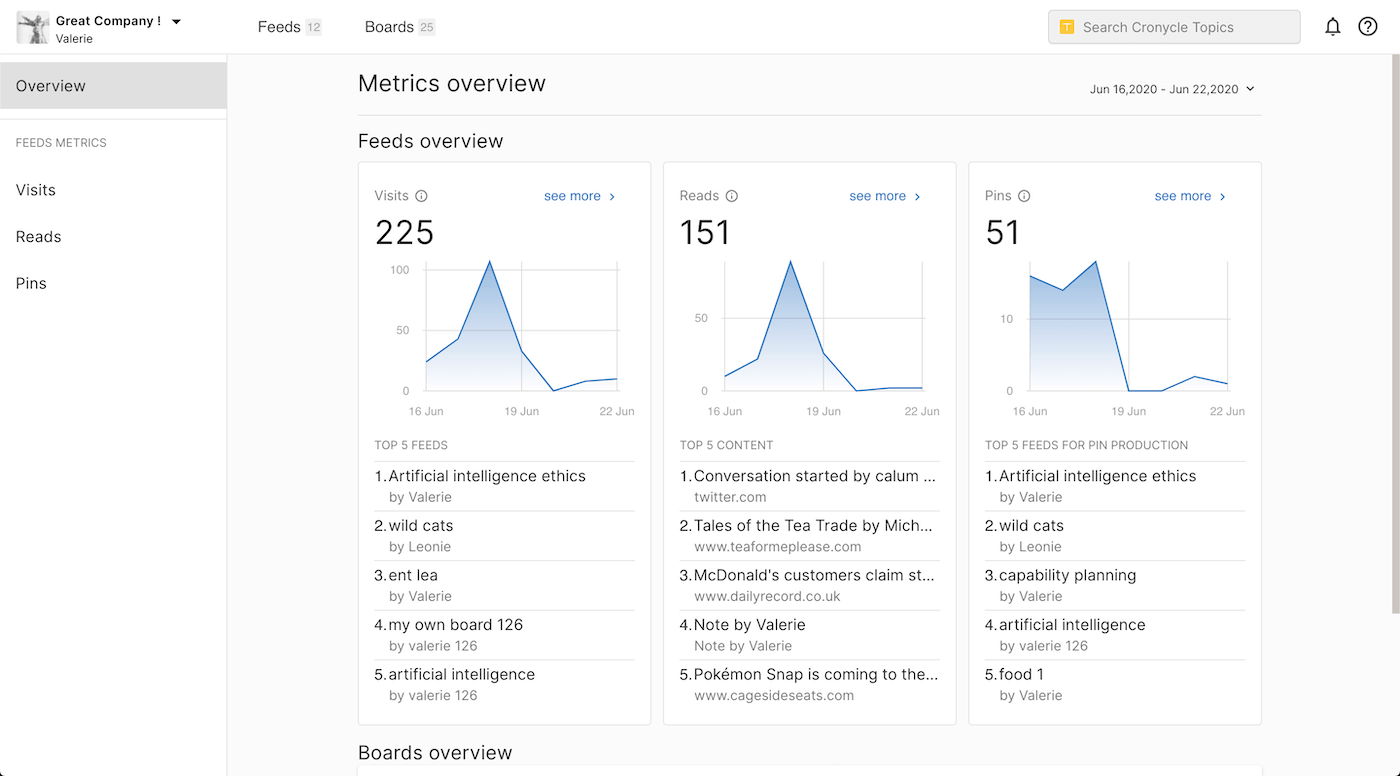Click the help question mark icon
1400x776 pixels.
1367,27
